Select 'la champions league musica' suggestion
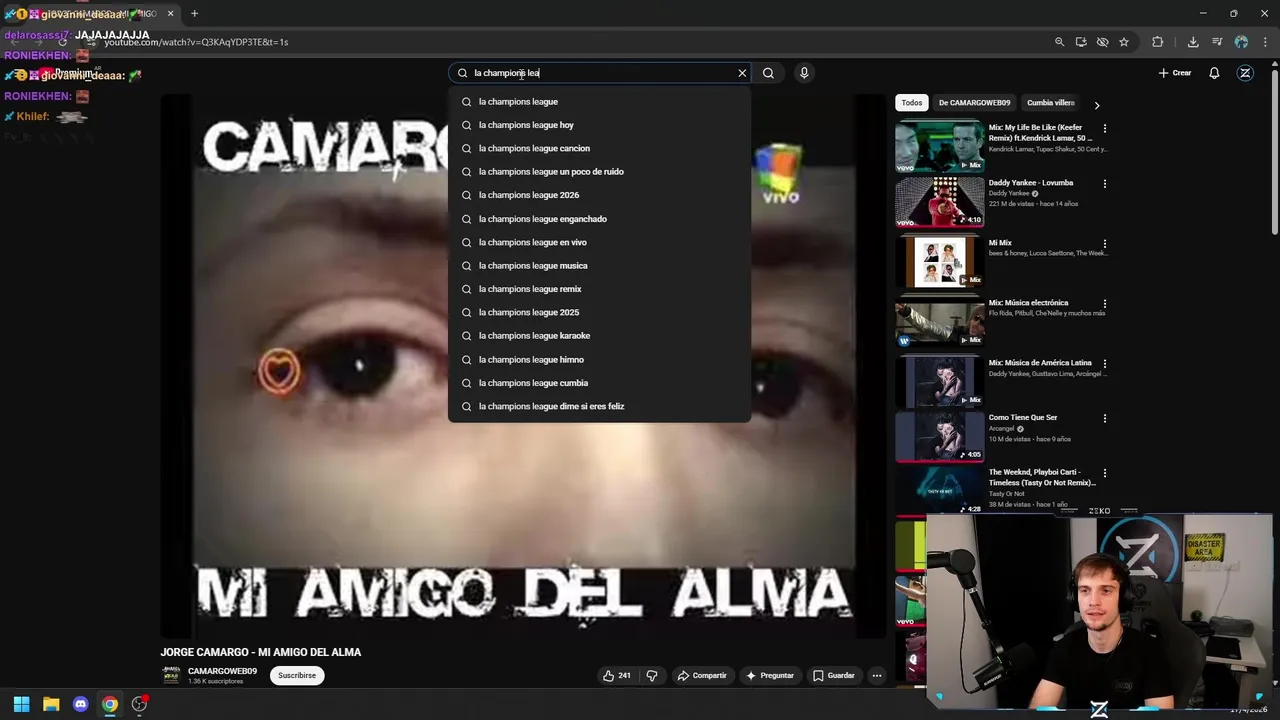Image resolution: width=1280 pixels, height=720 pixels. [x=599, y=266]
